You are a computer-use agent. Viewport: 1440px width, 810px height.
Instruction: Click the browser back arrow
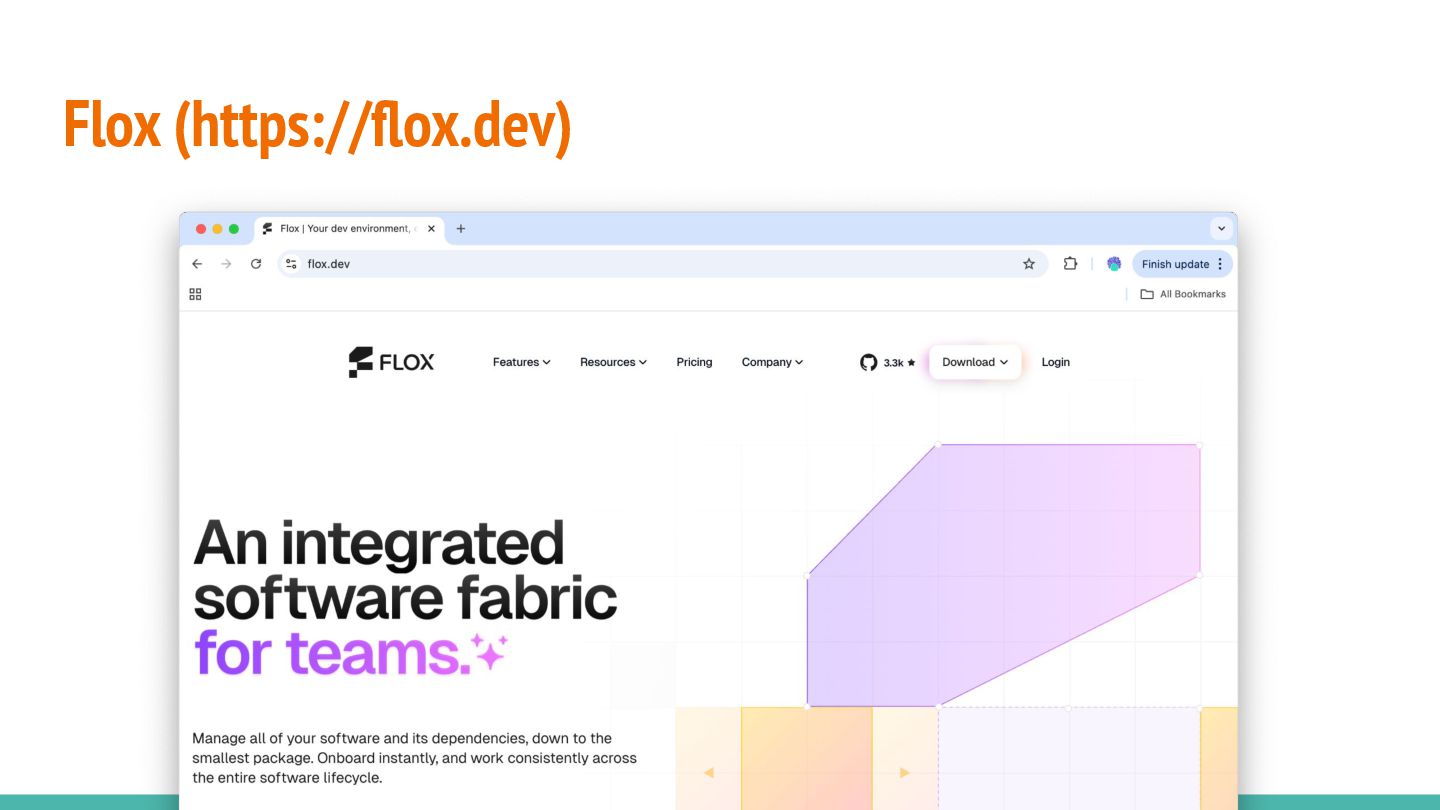(197, 264)
